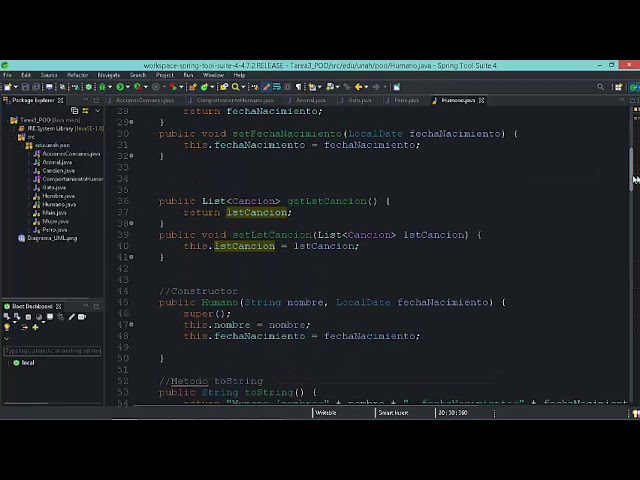The image size is (640, 480).
Task: Select Mujer.java in Package Explorer
Action: [x=51, y=221]
